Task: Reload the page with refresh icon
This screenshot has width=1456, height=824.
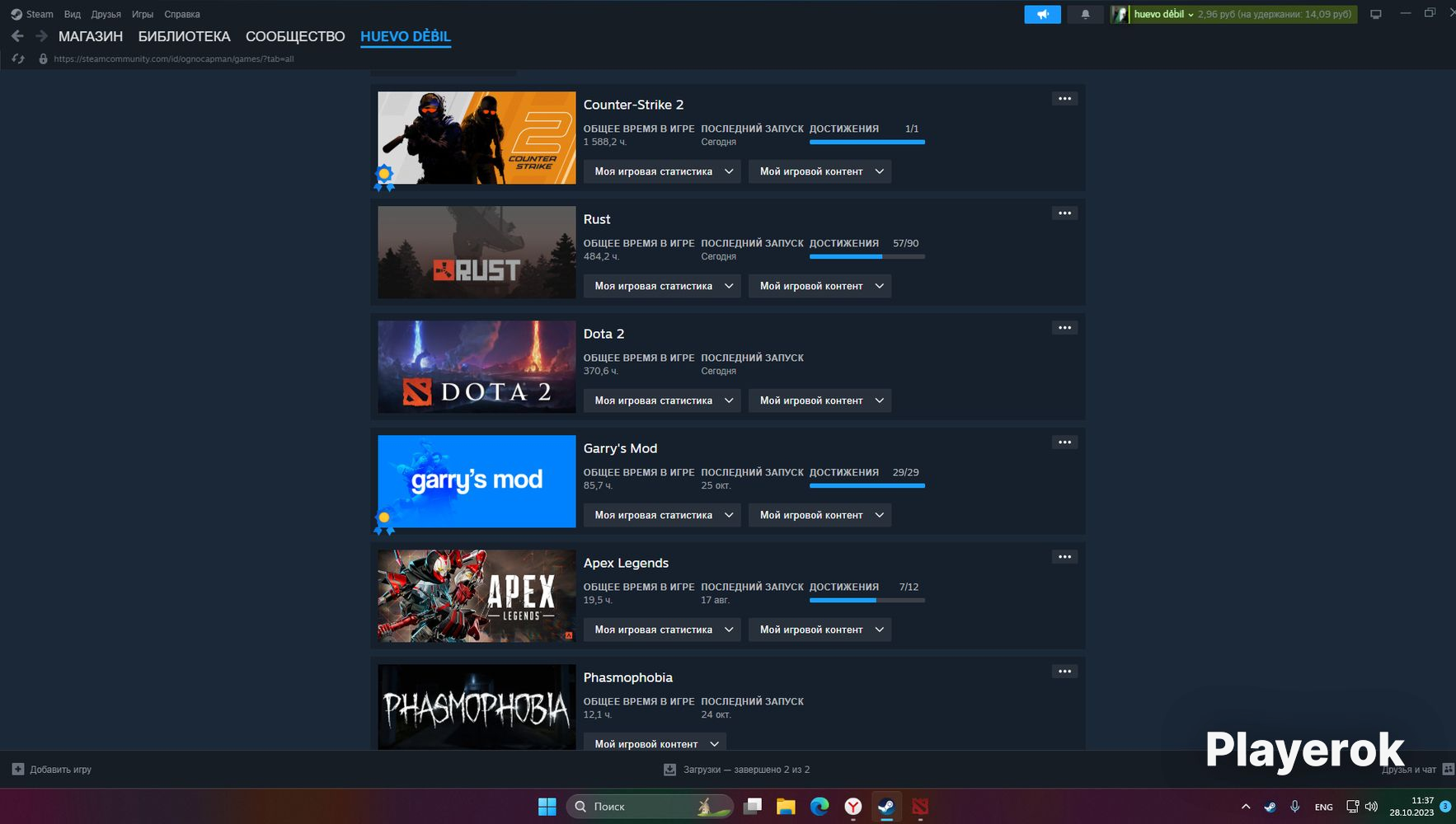Action: click(18, 59)
